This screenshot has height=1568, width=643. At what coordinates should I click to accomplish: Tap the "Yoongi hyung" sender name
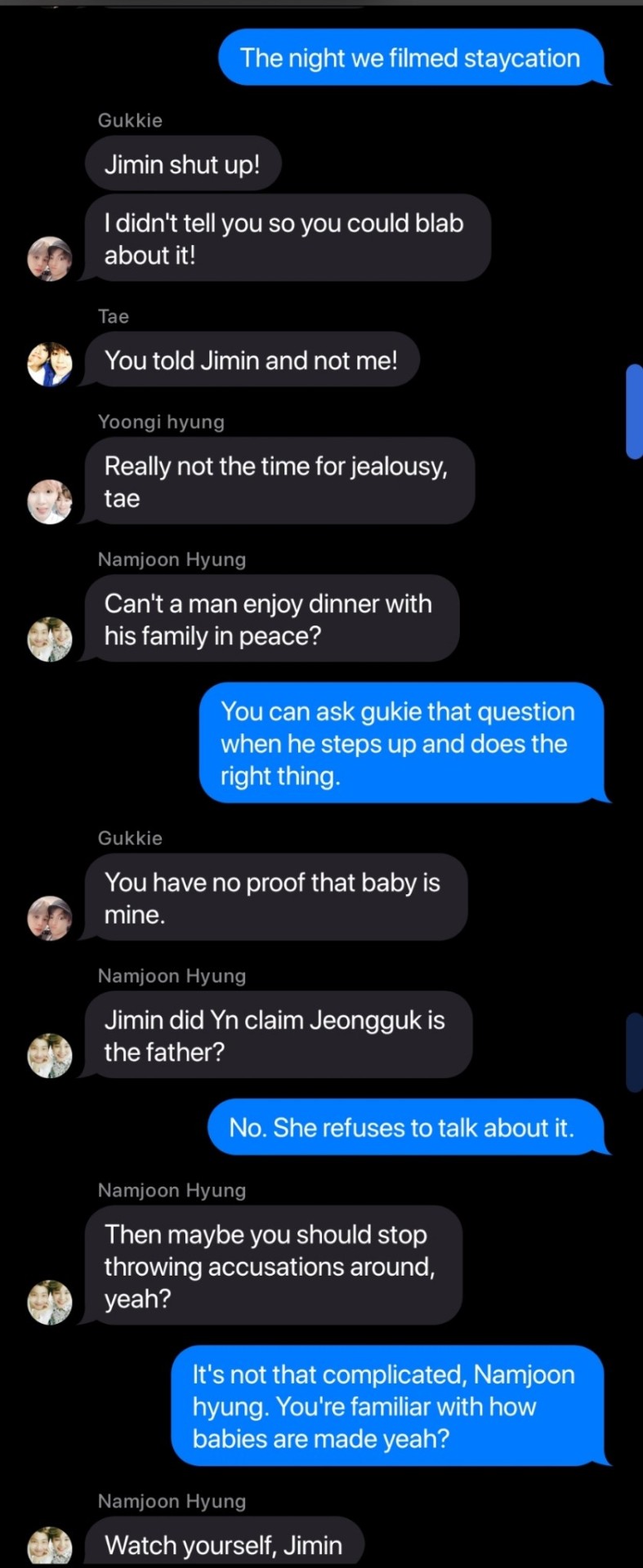coord(161,421)
